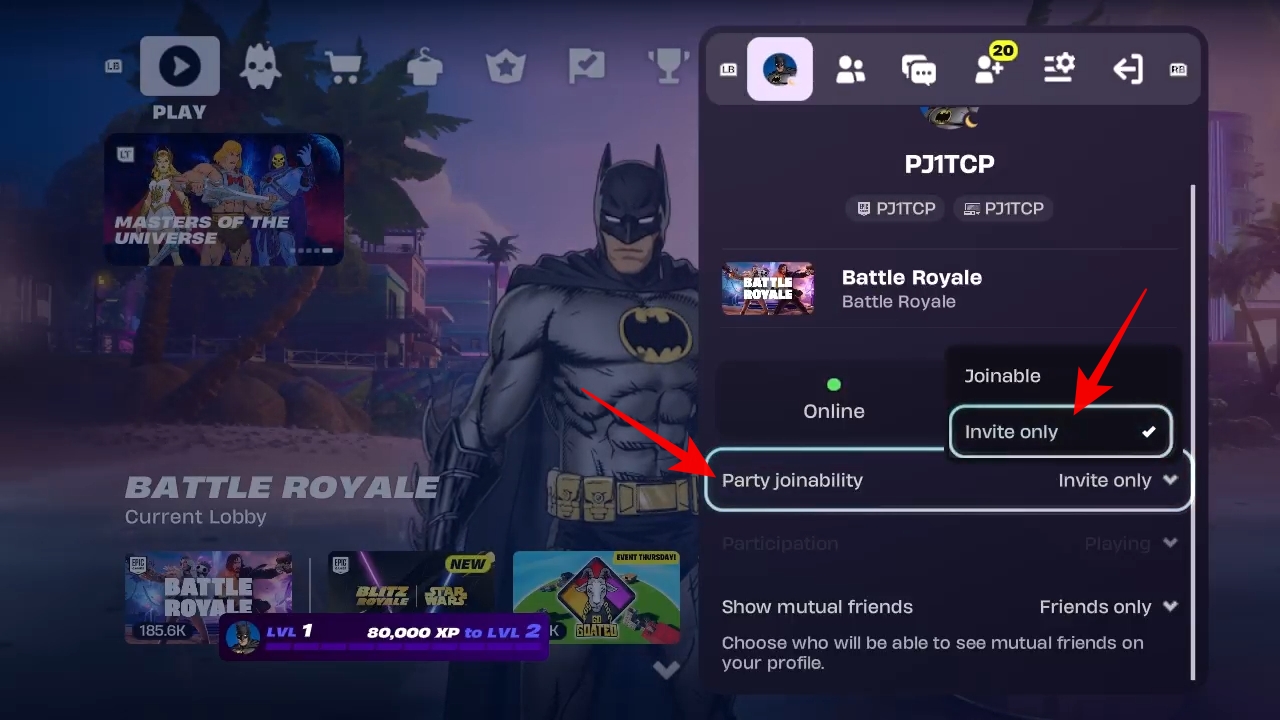Select the So Goated event tile
Image resolution: width=1280 pixels, height=720 pixels.
click(596, 597)
